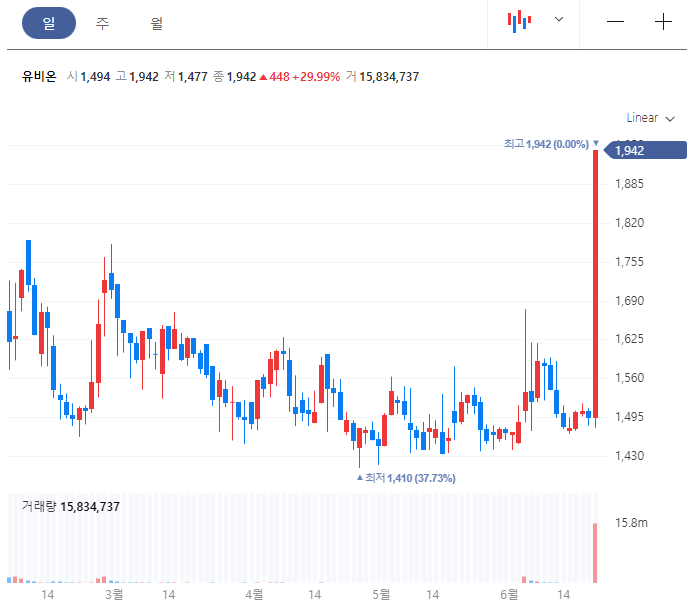Click the +29.99% change rate

316,77
